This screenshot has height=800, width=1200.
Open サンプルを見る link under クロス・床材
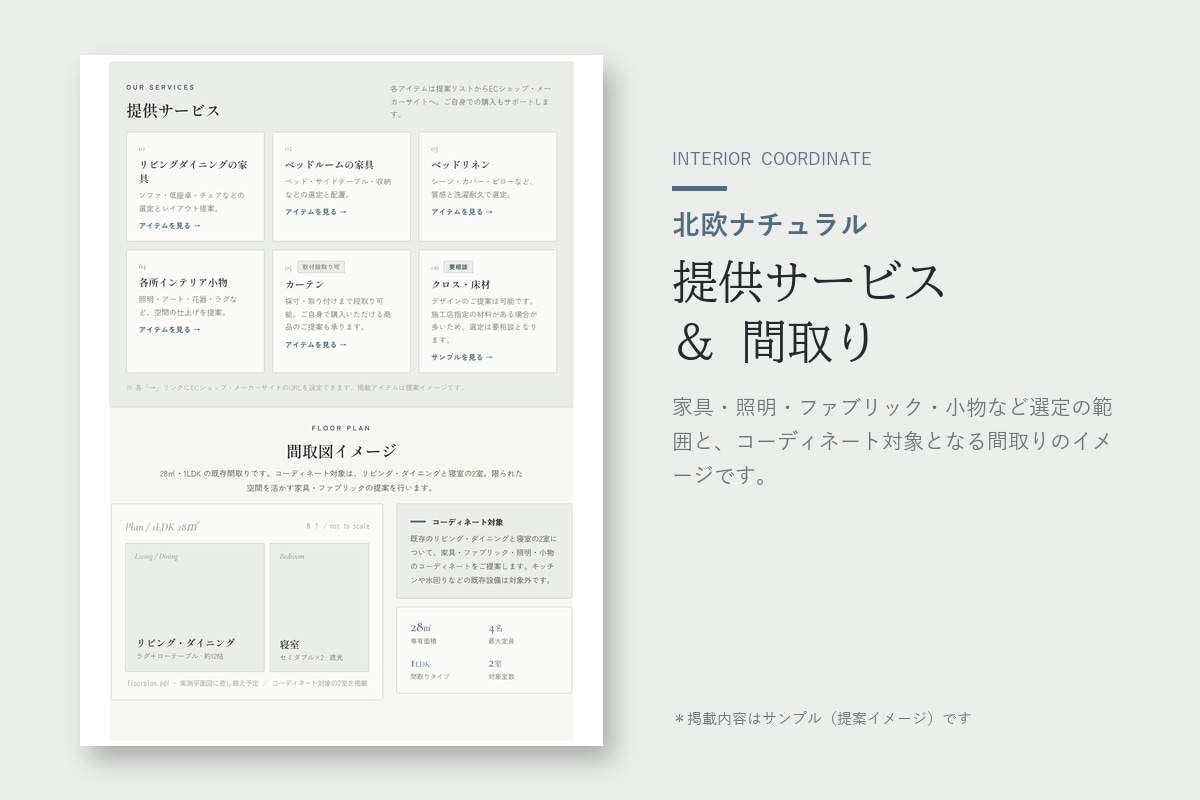[462, 357]
